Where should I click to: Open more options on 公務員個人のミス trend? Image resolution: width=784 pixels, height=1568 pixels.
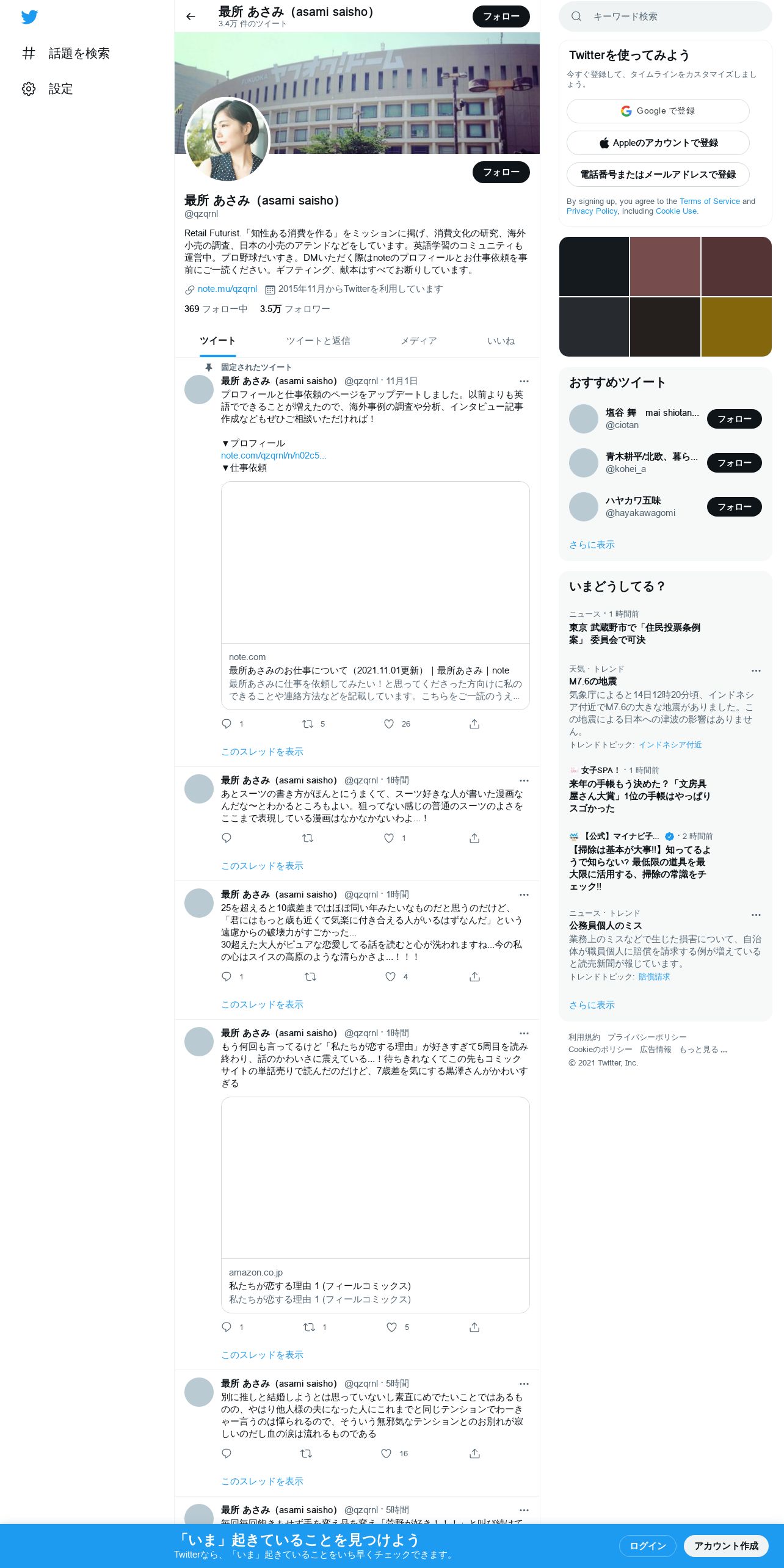point(756,915)
